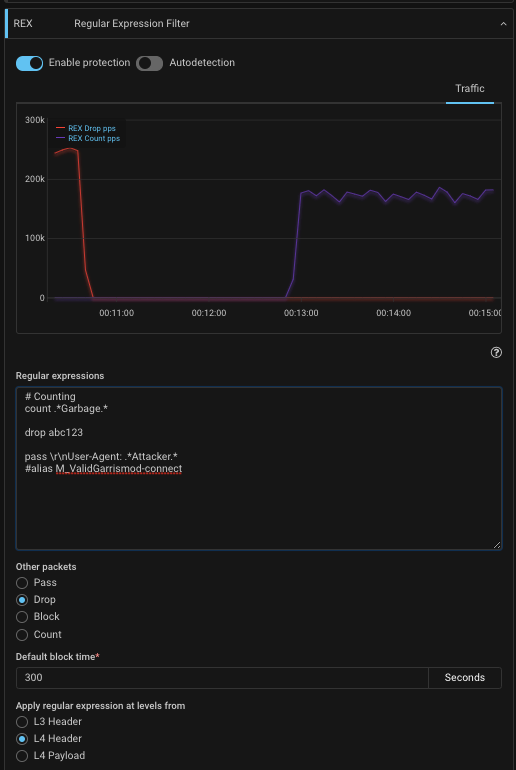Toggle the Enable protection switch

[x=29, y=63]
